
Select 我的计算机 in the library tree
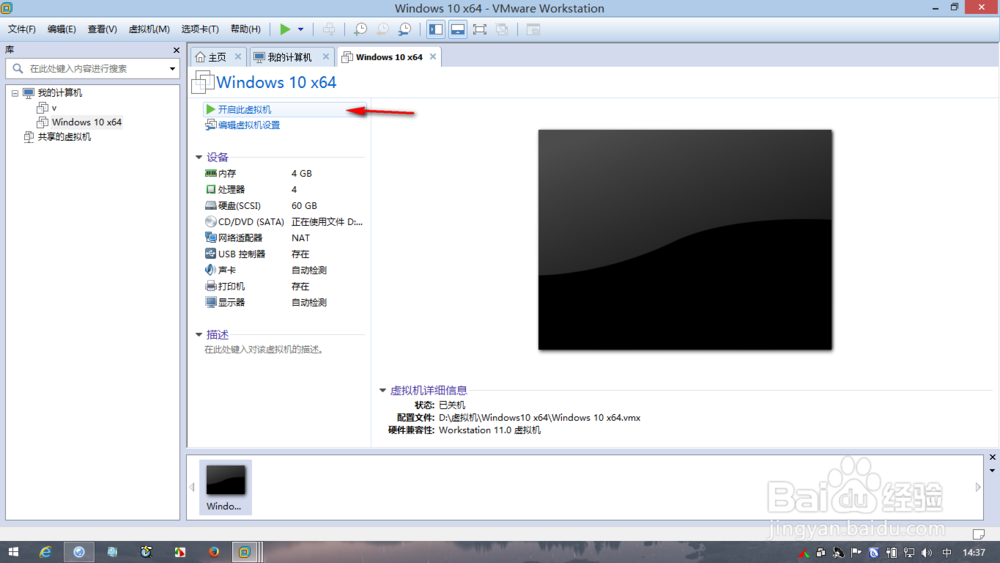tap(59, 93)
